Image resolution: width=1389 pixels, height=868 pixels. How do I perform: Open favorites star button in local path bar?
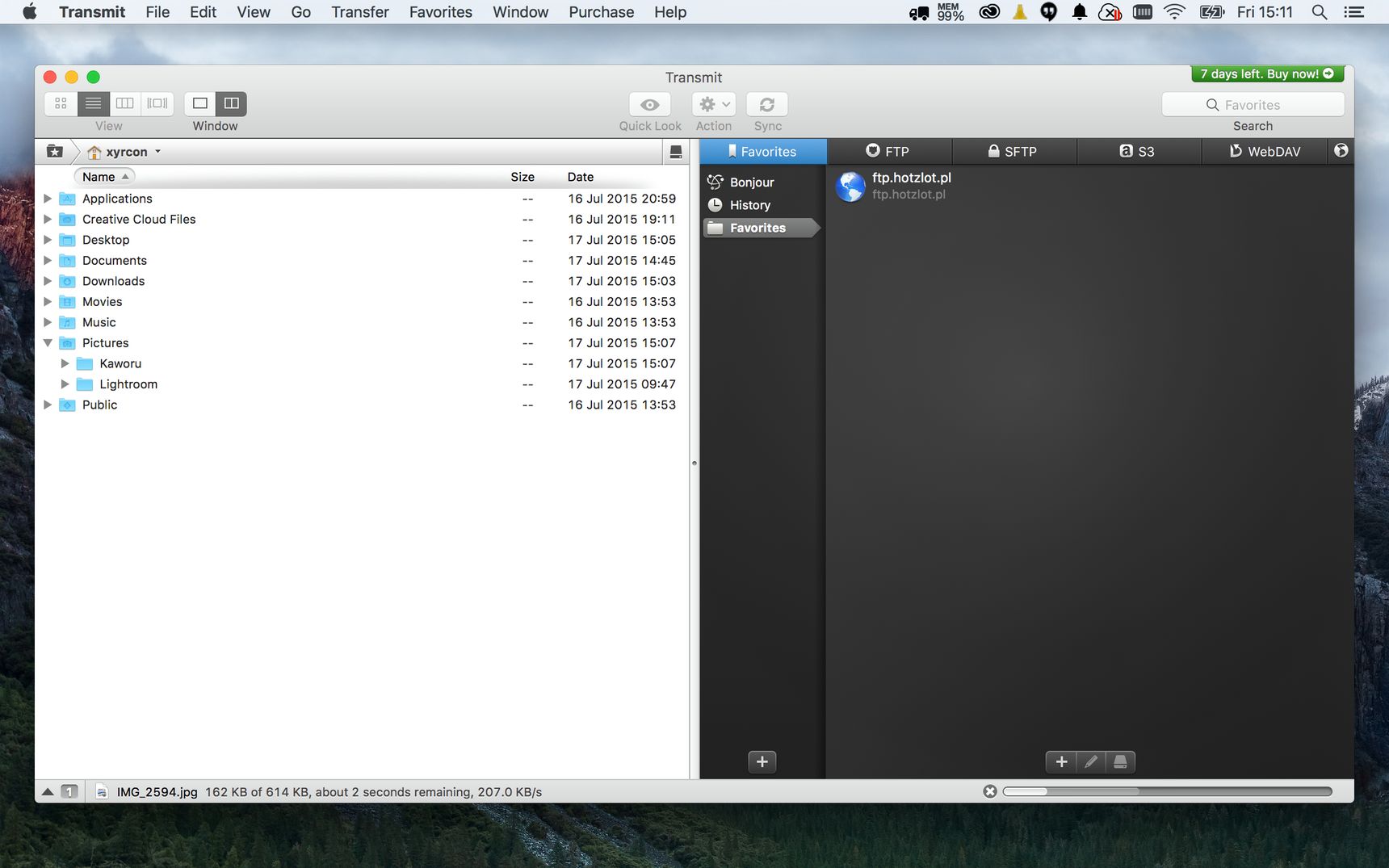click(55, 152)
